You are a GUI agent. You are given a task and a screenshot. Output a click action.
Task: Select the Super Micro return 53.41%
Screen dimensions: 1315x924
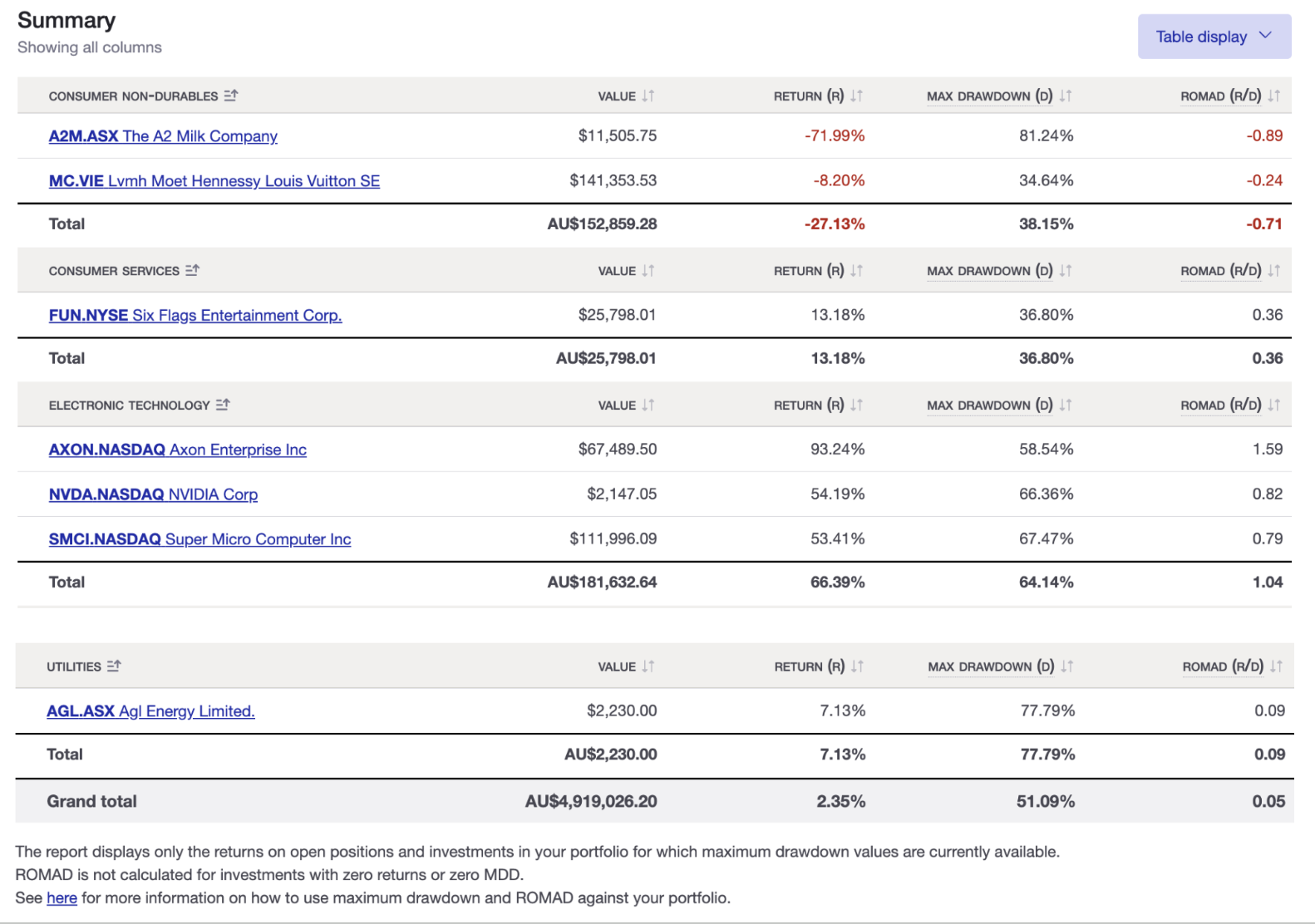tap(838, 539)
